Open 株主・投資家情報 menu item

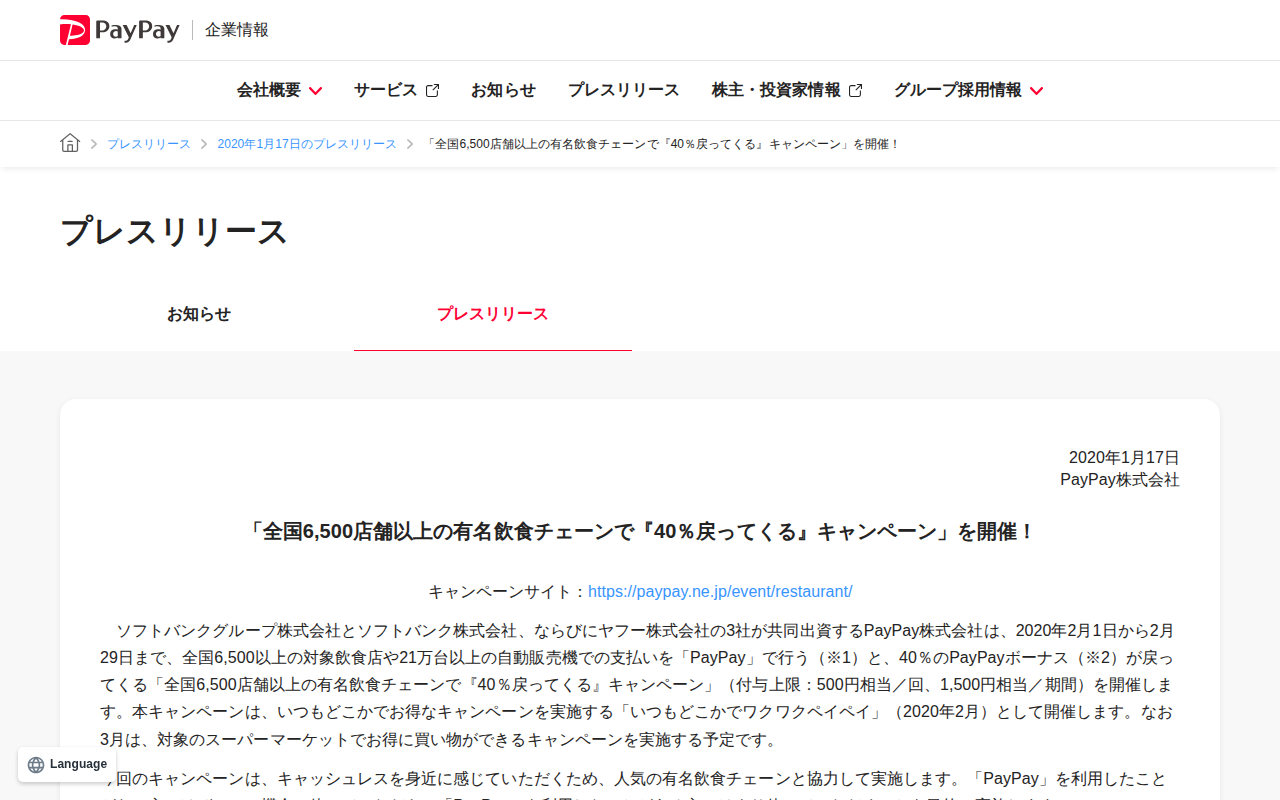point(787,90)
